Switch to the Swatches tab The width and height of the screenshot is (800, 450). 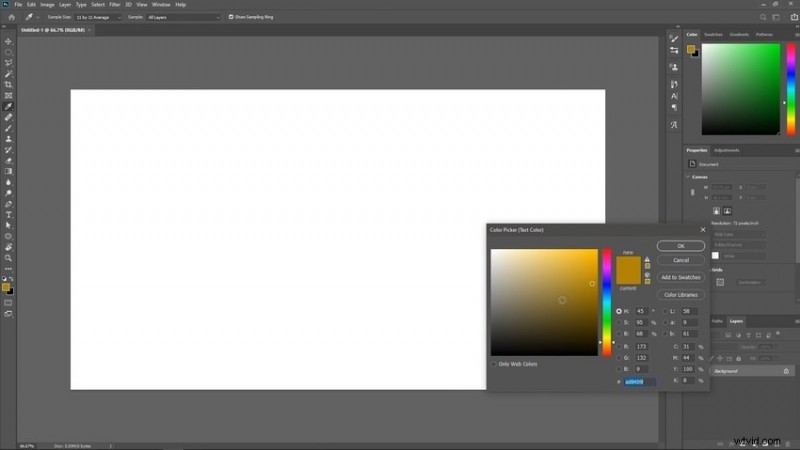pos(713,34)
